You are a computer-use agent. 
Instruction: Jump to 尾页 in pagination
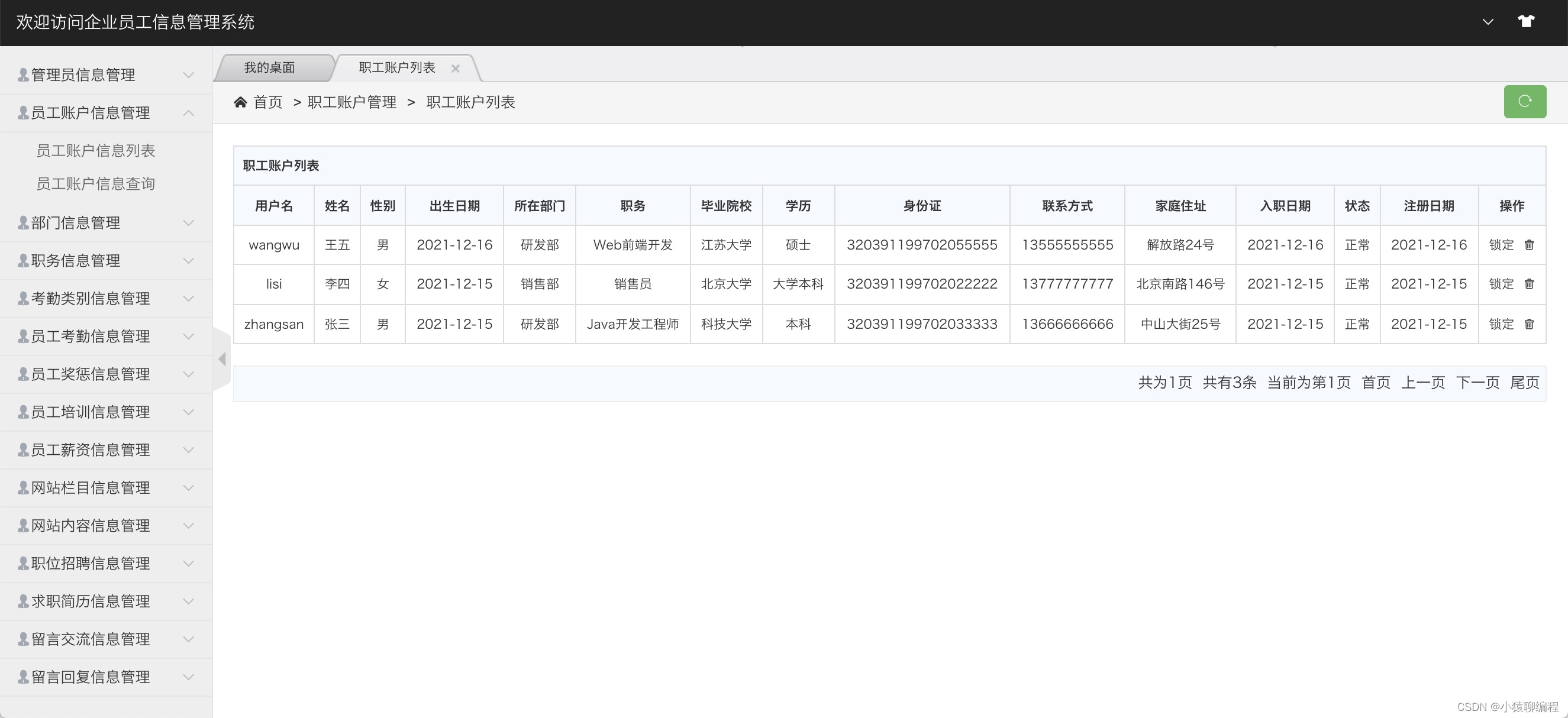tap(1524, 383)
